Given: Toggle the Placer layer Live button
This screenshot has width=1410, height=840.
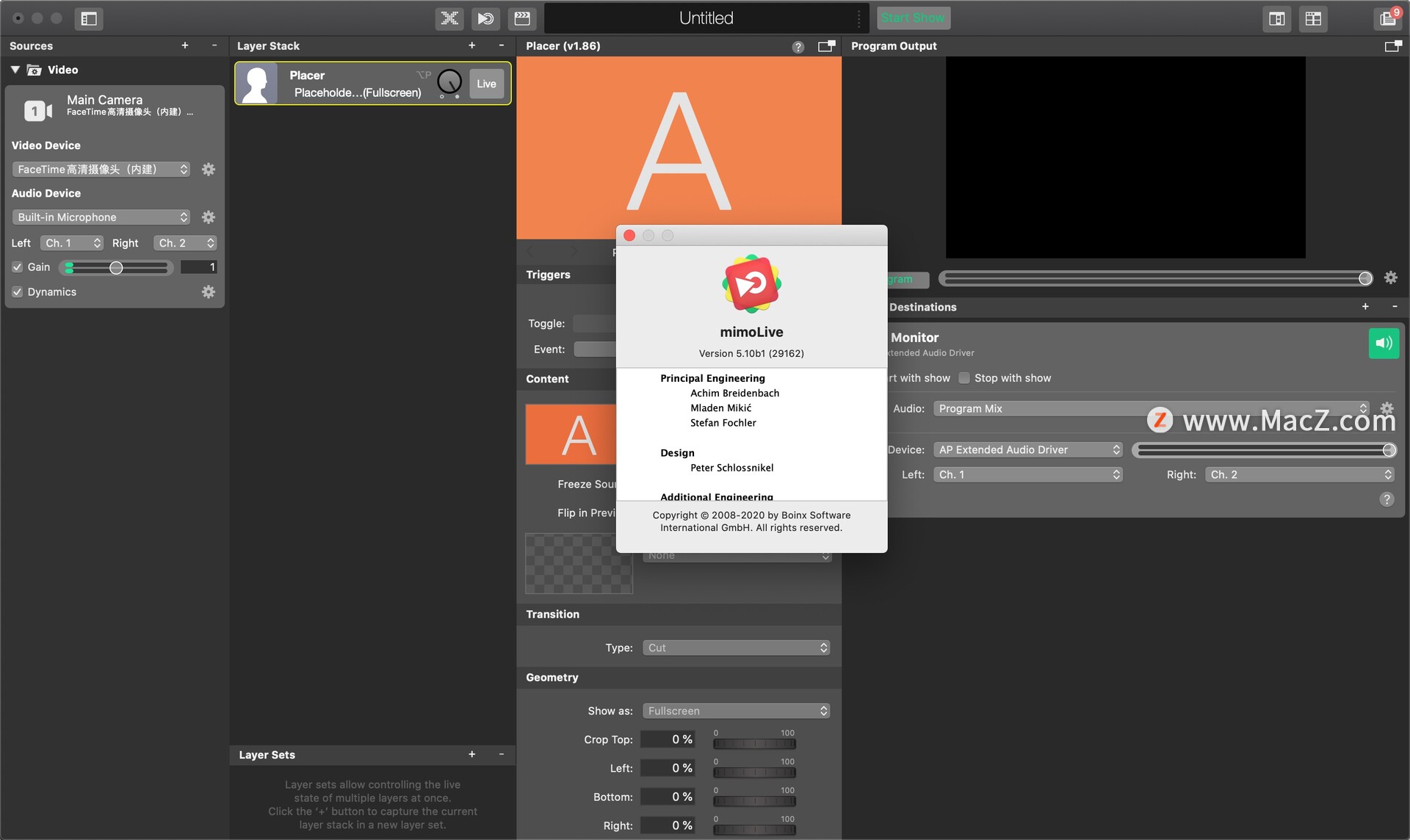Looking at the screenshot, I should click(486, 84).
